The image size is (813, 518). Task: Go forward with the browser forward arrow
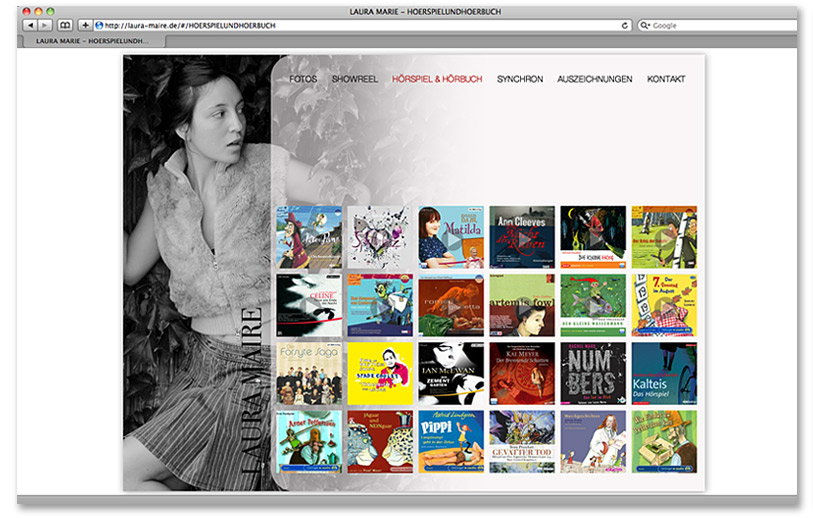45,25
